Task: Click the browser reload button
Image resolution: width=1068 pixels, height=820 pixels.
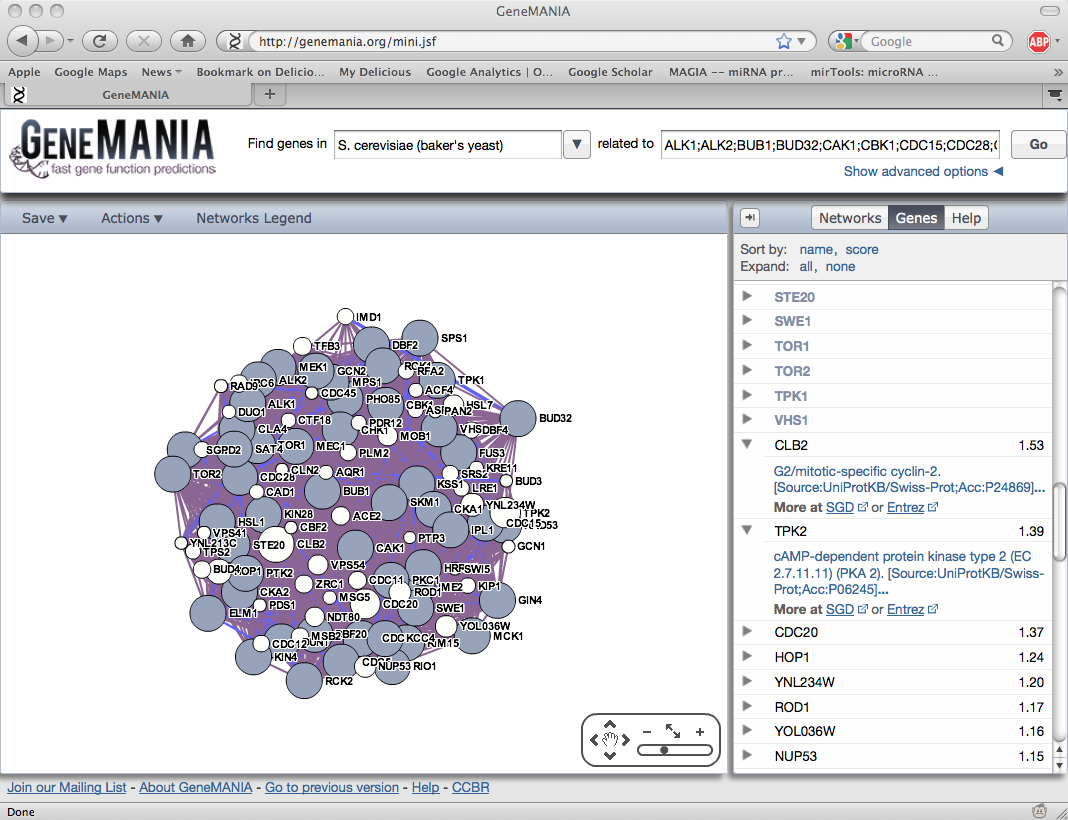Action: [99, 41]
